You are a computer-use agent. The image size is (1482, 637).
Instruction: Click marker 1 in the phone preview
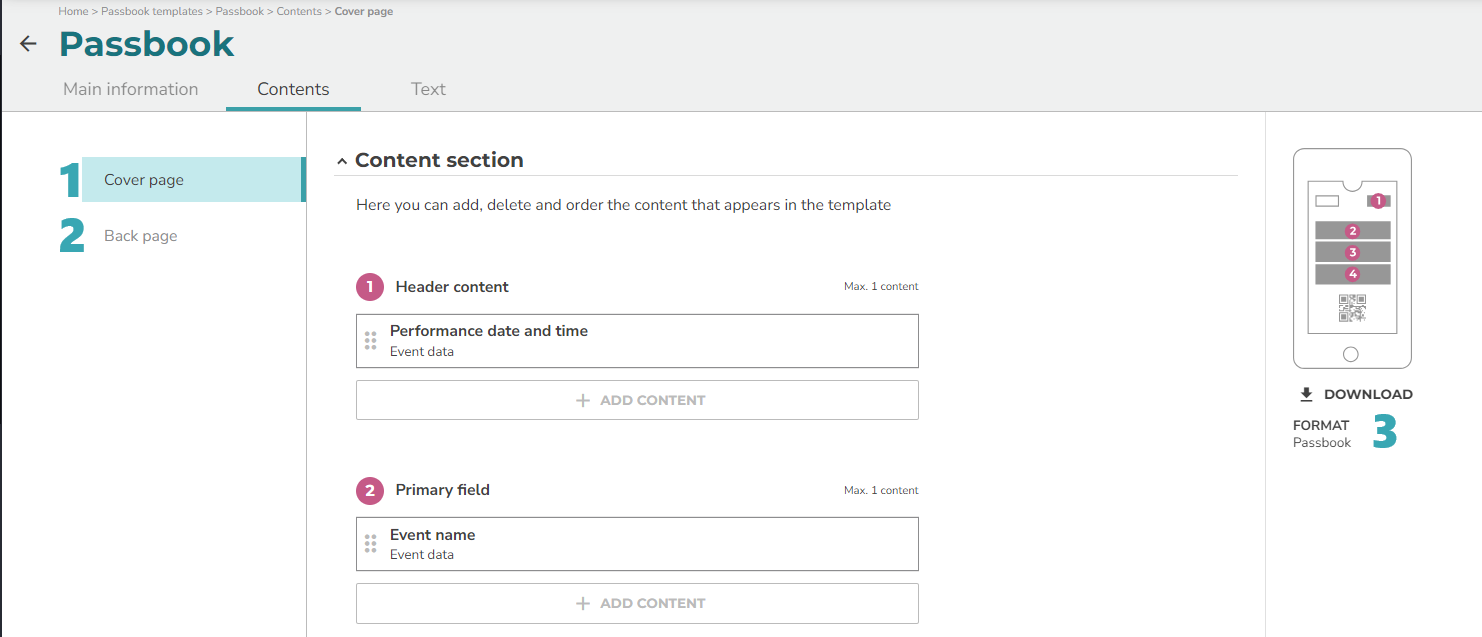1378,200
